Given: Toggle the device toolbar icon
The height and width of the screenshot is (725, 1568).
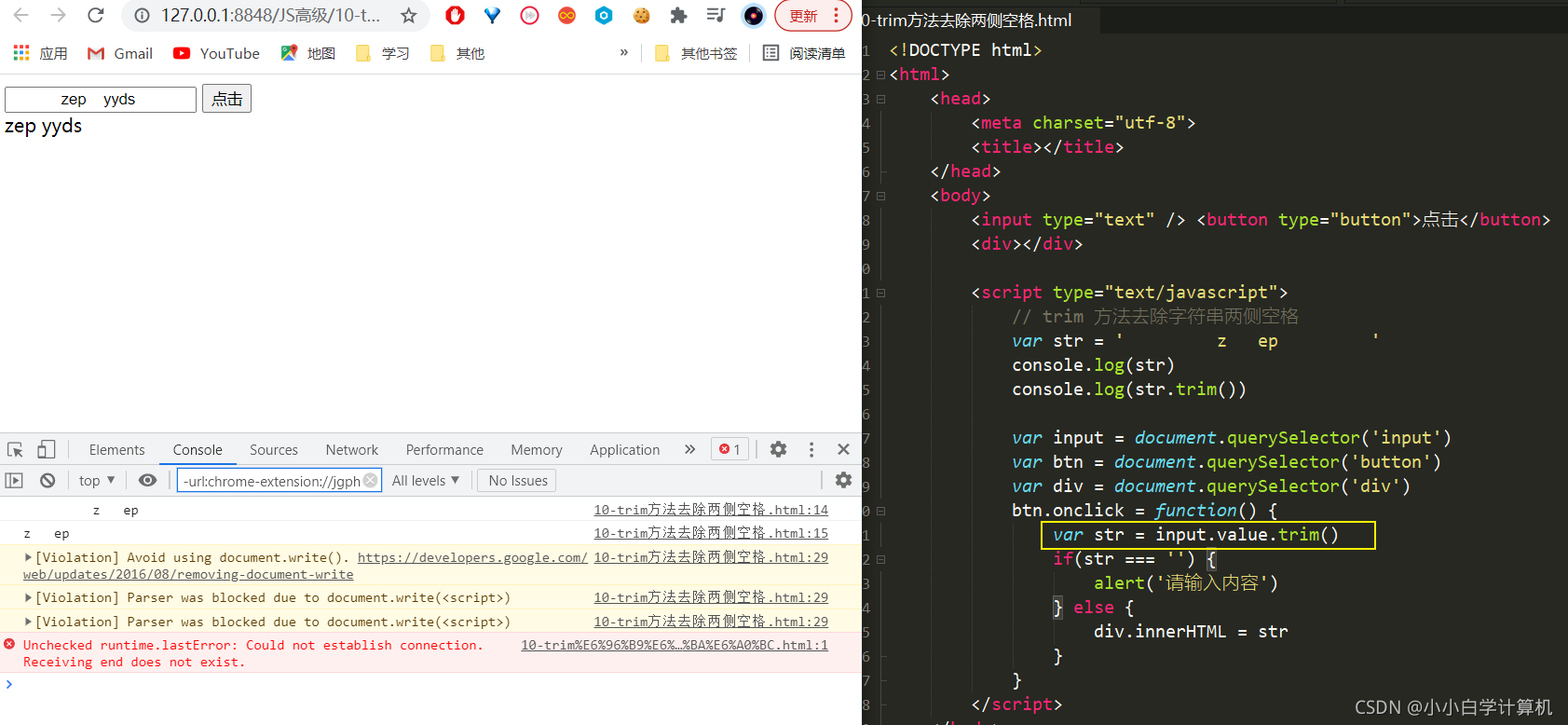Looking at the screenshot, I should (x=46, y=449).
